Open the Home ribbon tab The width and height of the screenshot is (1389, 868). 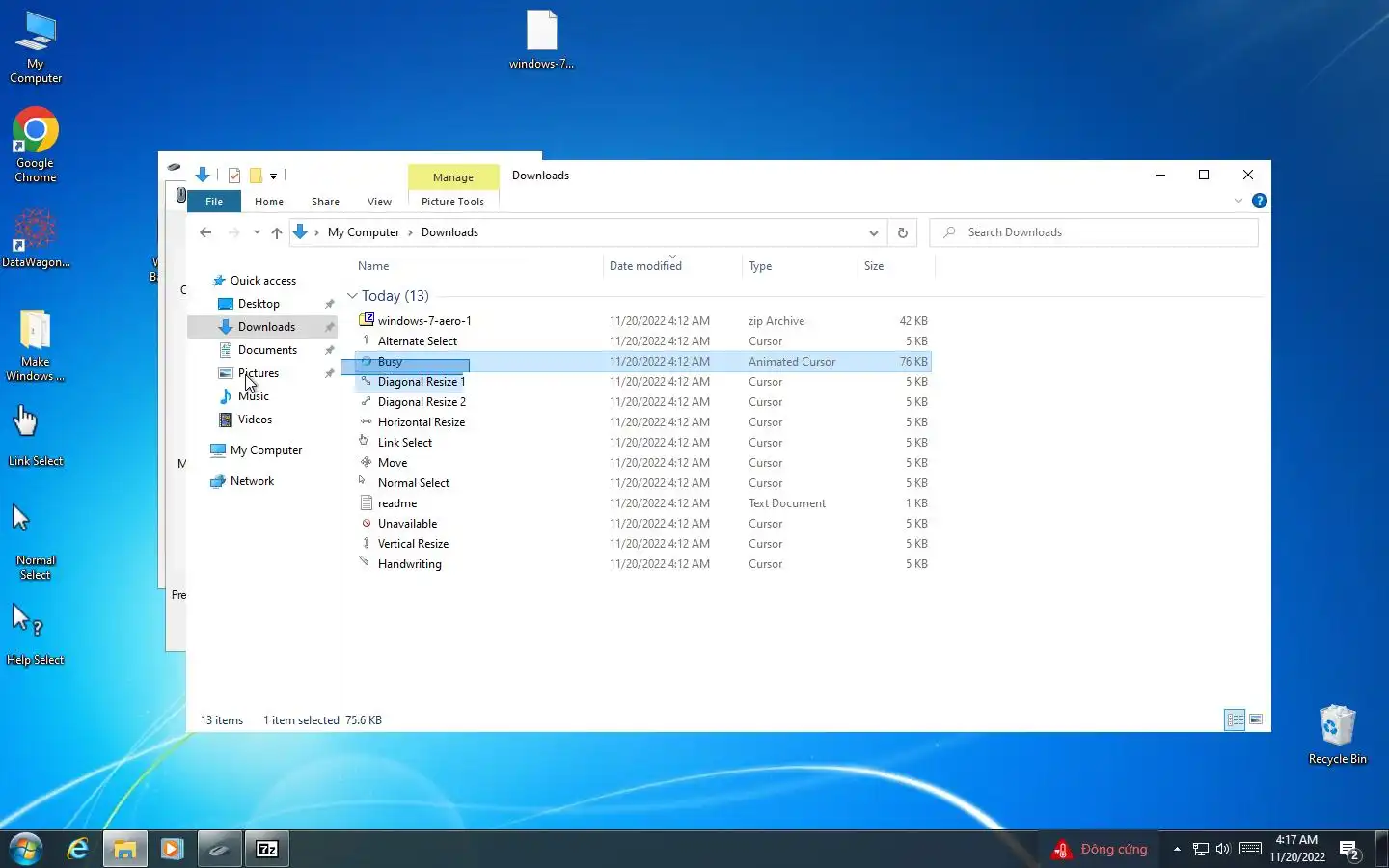click(x=269, y=202)
